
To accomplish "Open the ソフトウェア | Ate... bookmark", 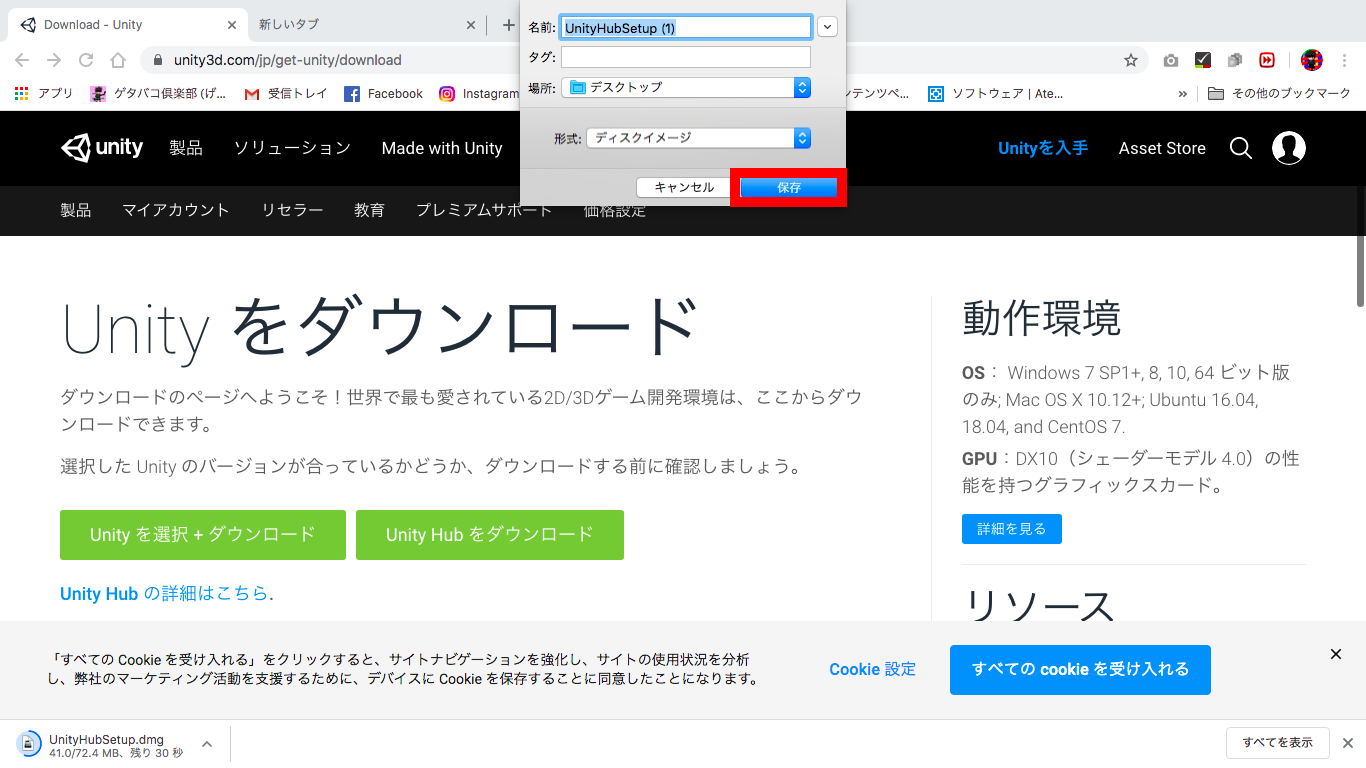I will (995, 93).
